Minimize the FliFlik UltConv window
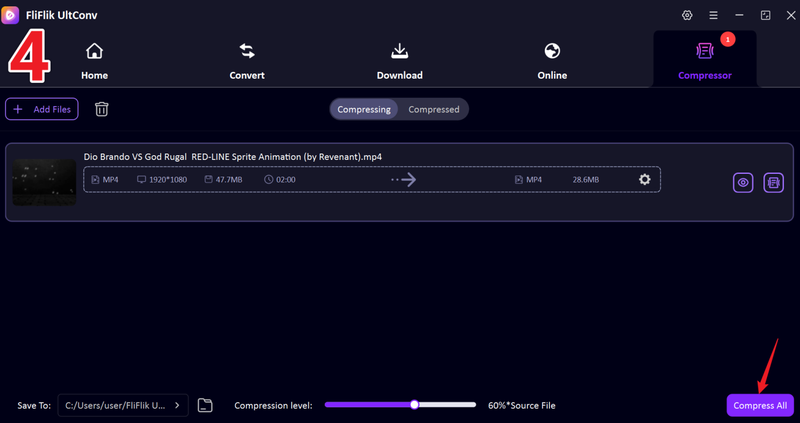 [x=739, y=15]
